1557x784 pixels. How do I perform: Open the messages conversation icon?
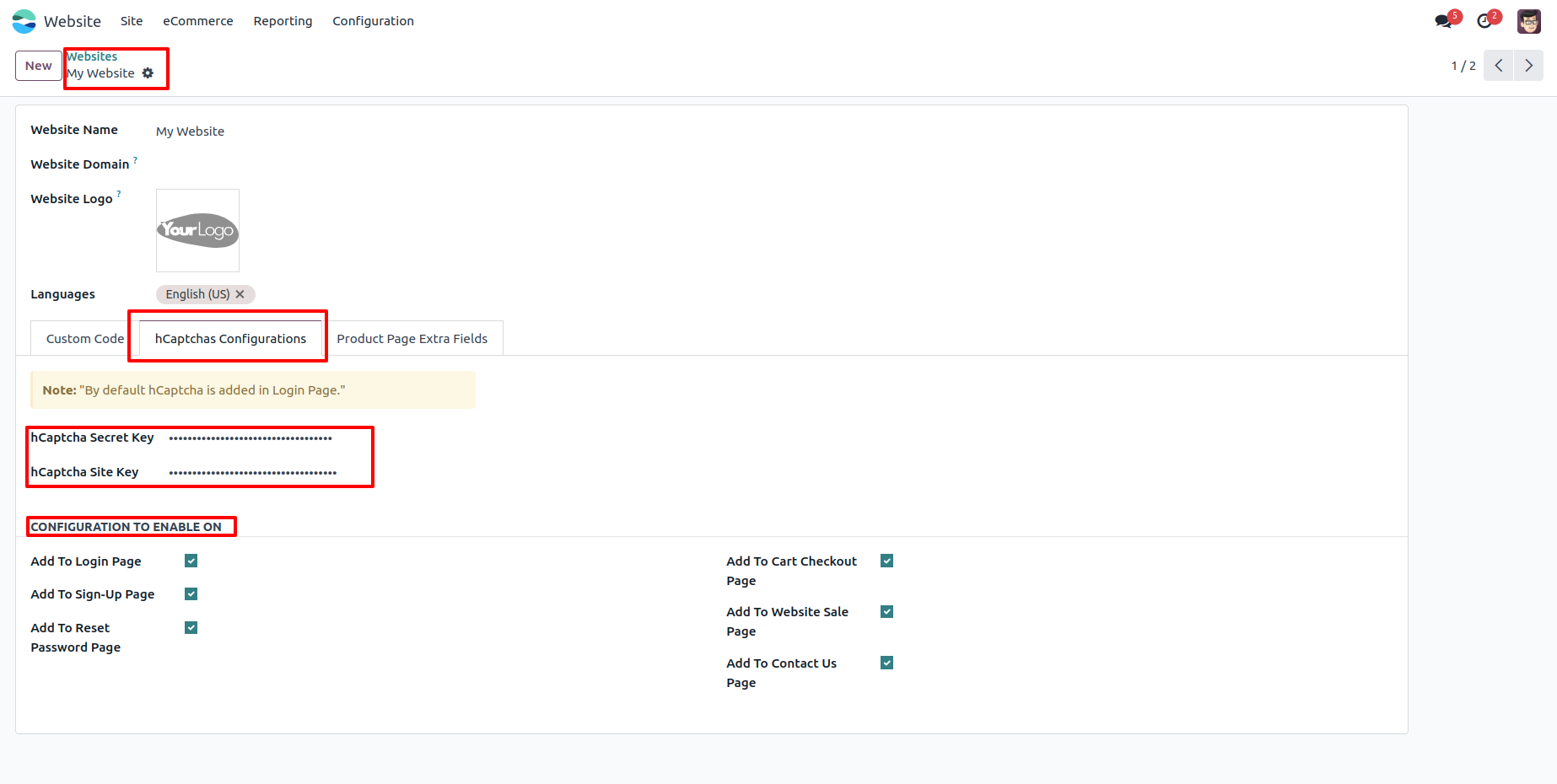(x=1443, y=21)
